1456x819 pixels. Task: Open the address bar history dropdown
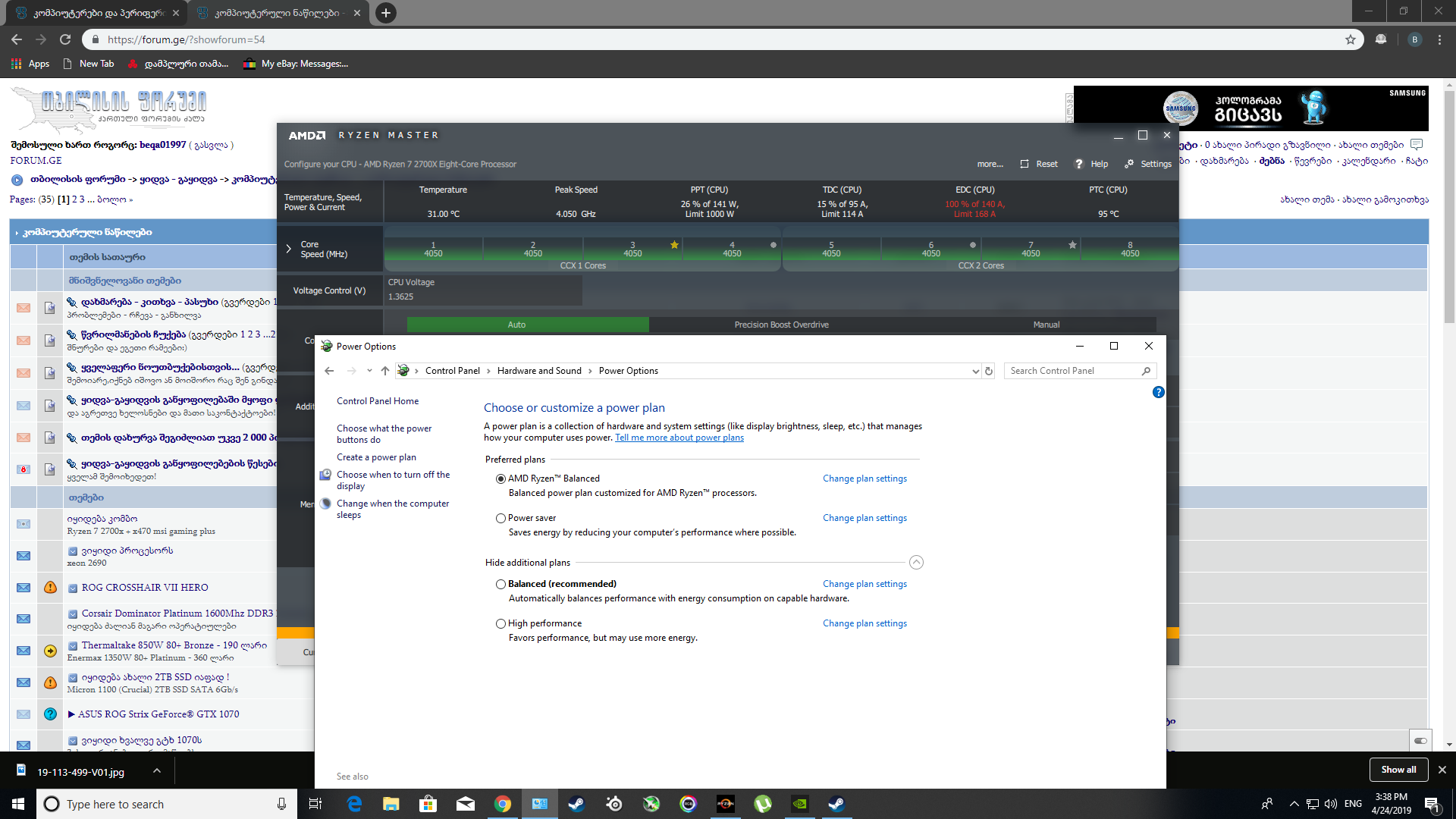click(975, 371)
